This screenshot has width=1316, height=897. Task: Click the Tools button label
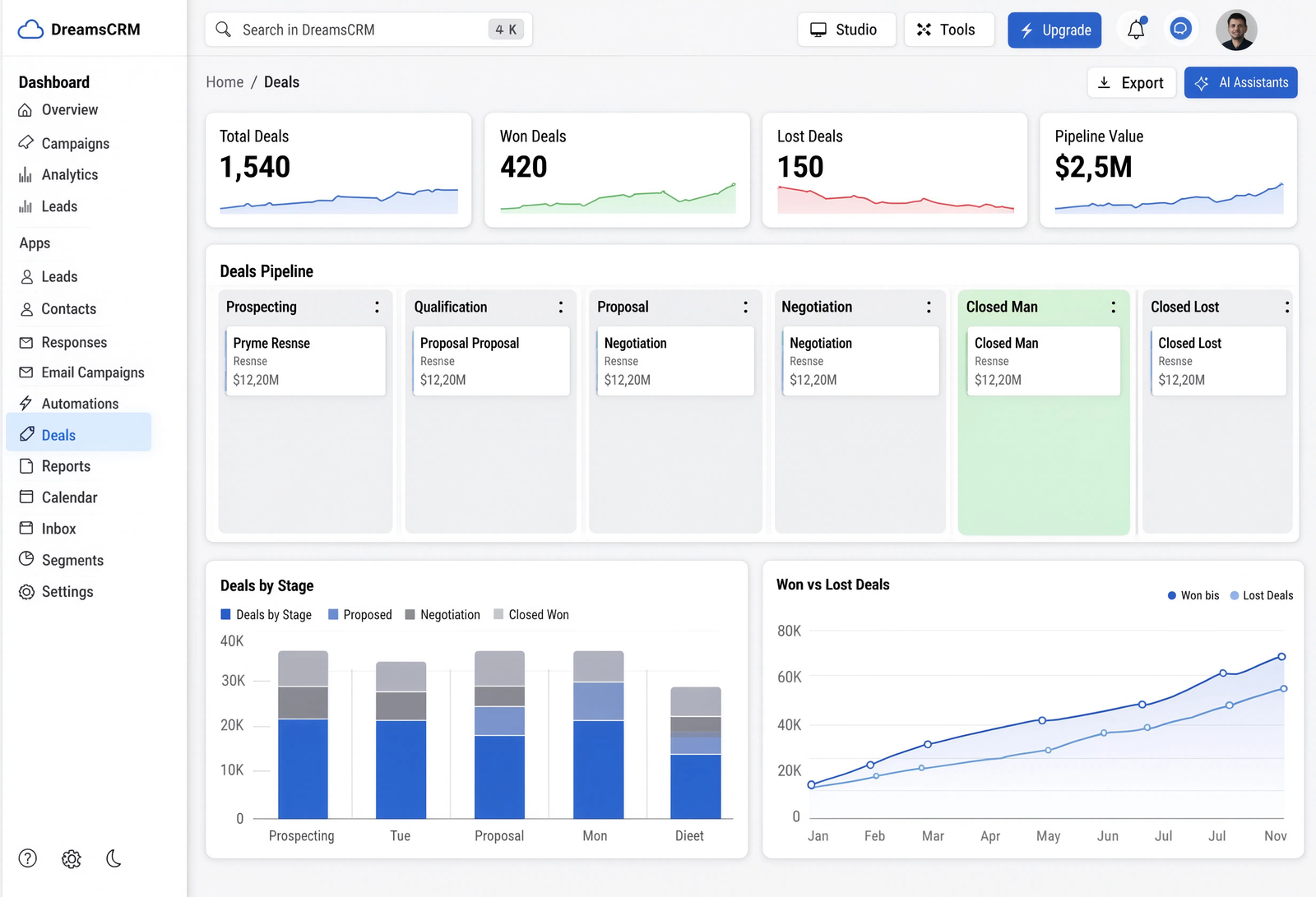(x=957, y=30)
